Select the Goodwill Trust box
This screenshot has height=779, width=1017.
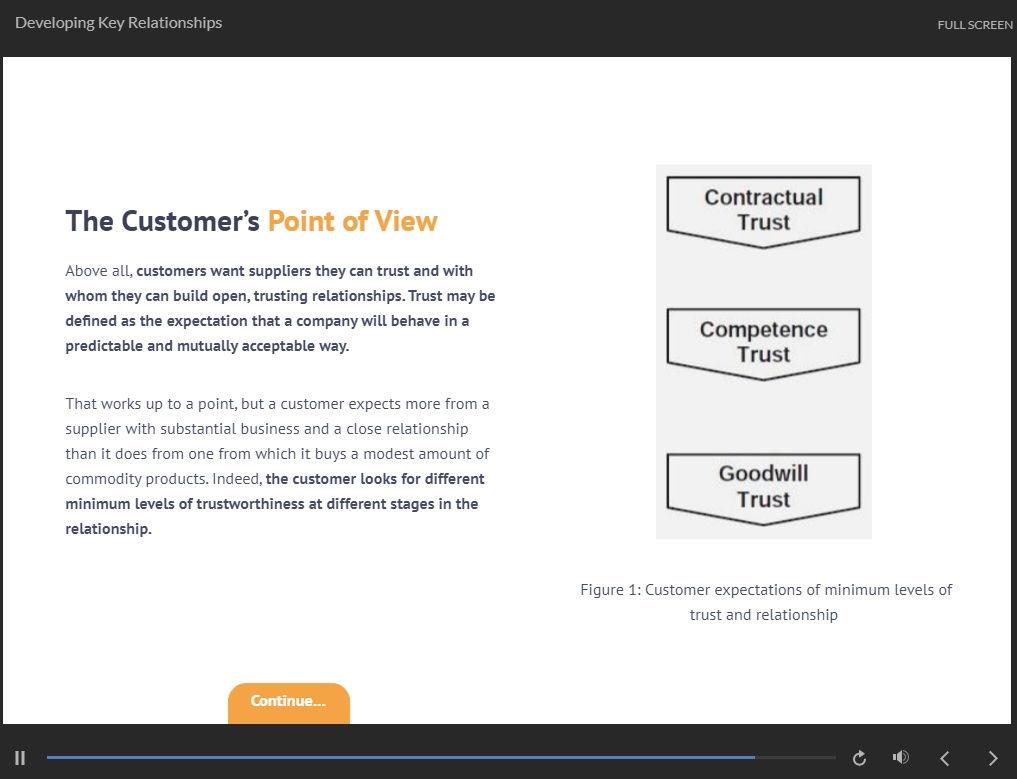(763, 487)
